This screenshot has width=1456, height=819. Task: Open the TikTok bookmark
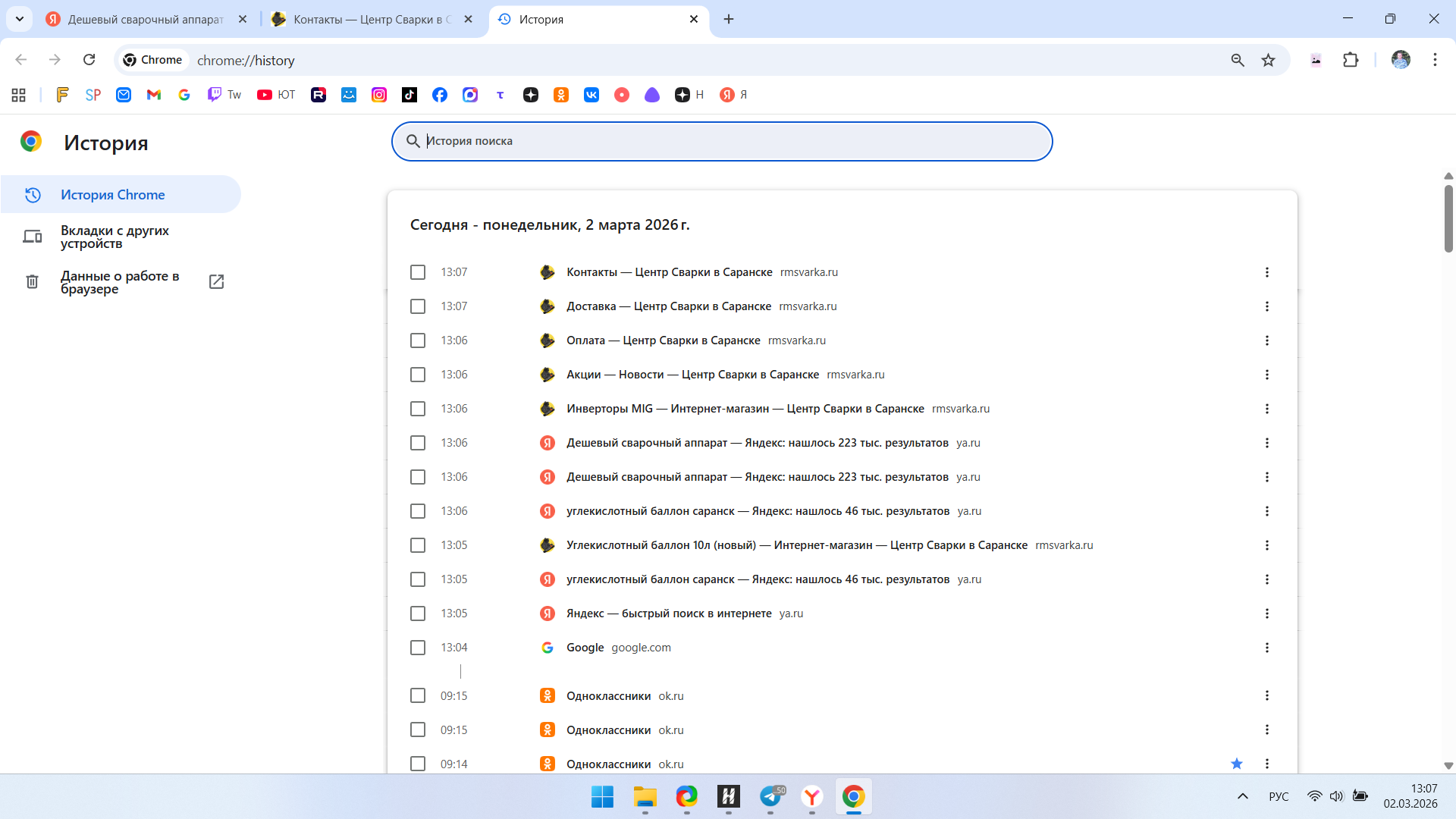[x=409, y=95]
